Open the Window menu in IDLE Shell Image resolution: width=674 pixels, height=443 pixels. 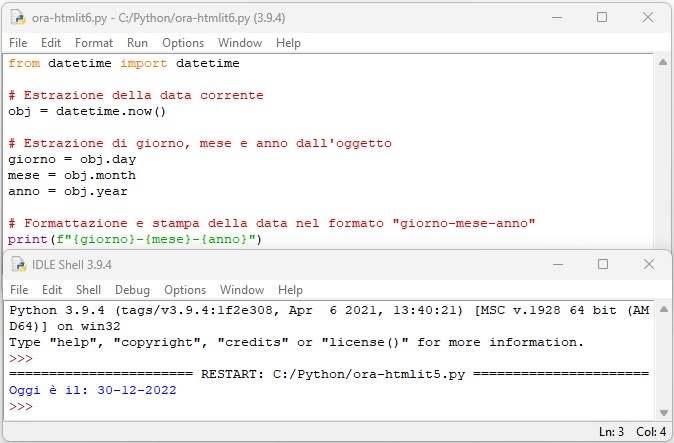click(241, 290)
